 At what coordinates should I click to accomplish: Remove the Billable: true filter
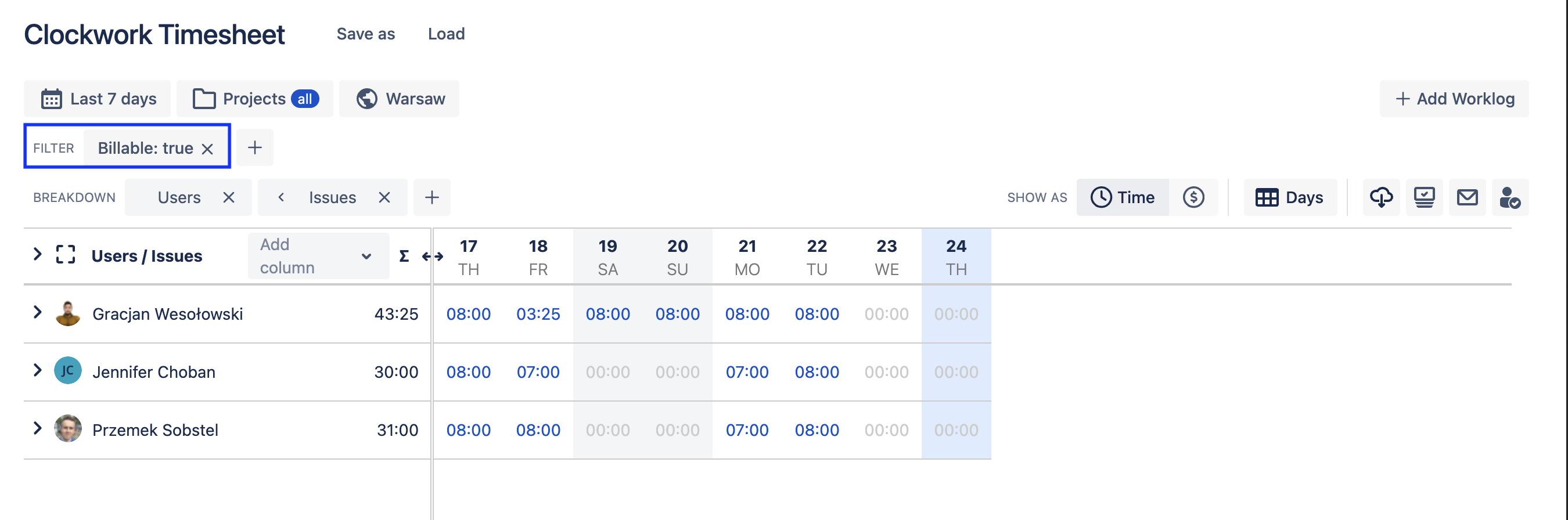(207, 149)
